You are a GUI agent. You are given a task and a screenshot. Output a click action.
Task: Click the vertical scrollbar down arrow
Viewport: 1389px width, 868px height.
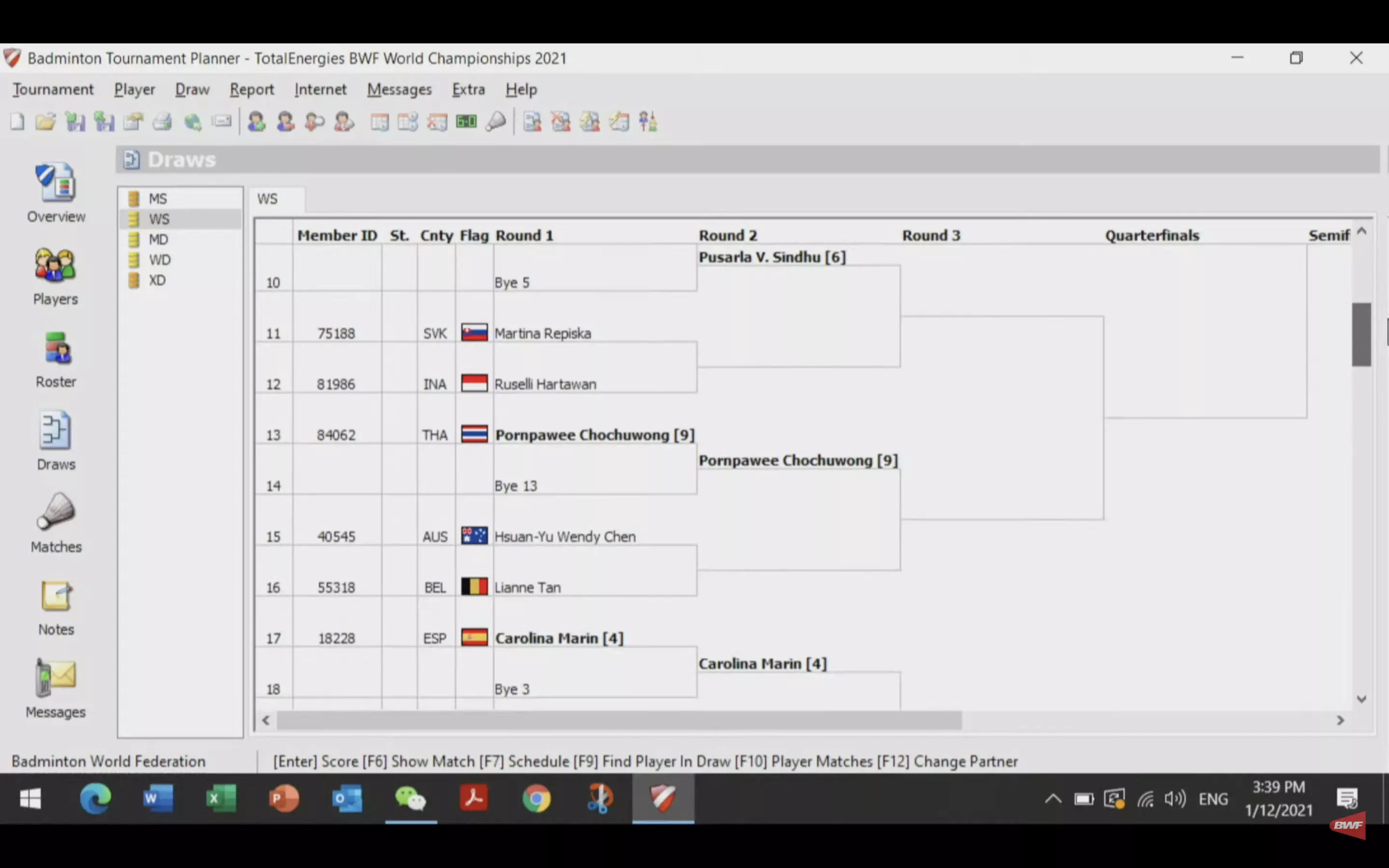pos(1362,699)
